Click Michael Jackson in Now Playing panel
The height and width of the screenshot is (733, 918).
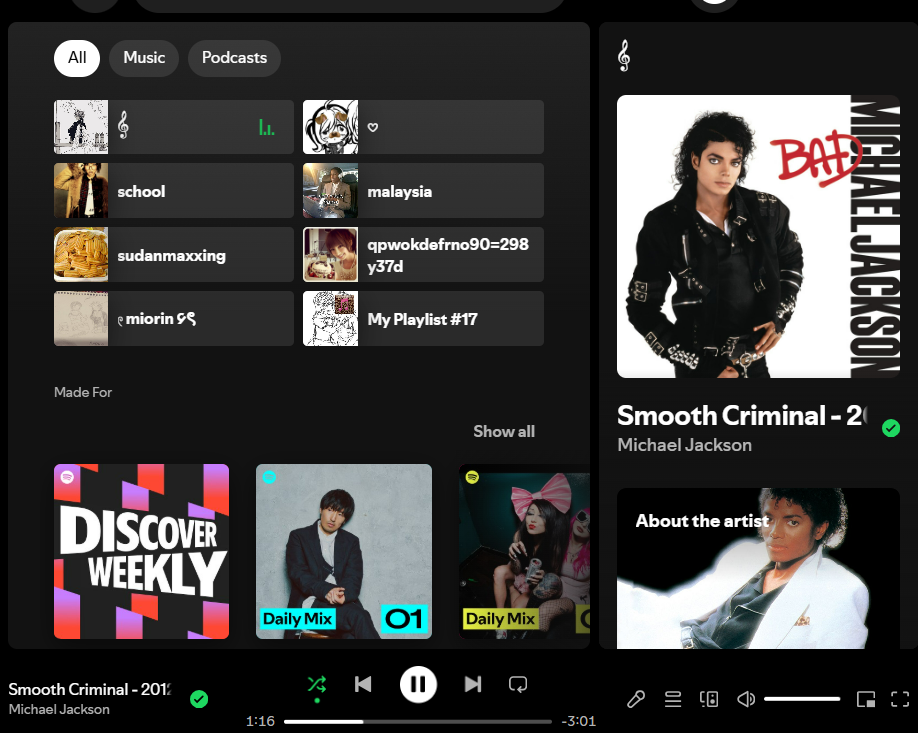684,445
